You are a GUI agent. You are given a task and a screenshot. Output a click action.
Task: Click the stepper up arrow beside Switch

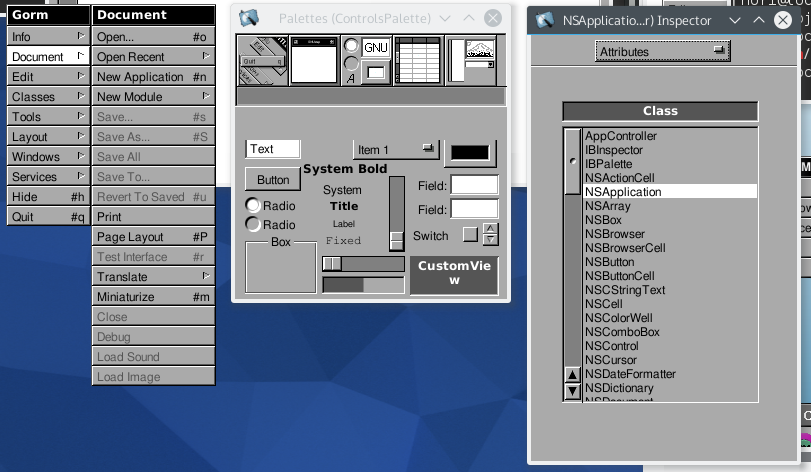coord(490,229)
